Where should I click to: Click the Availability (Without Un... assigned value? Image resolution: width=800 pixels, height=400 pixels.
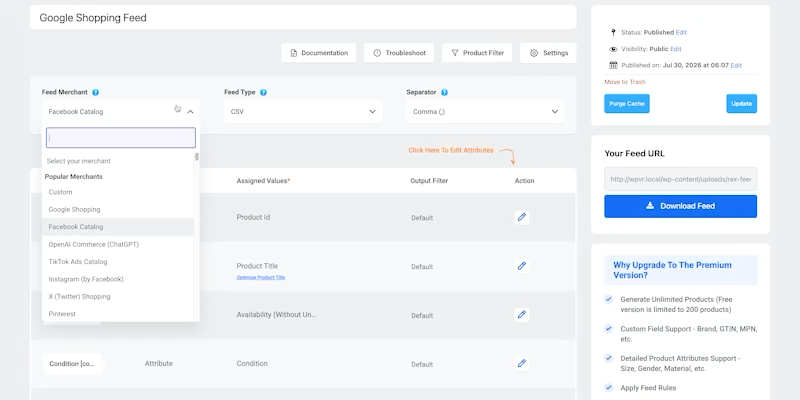276,315
